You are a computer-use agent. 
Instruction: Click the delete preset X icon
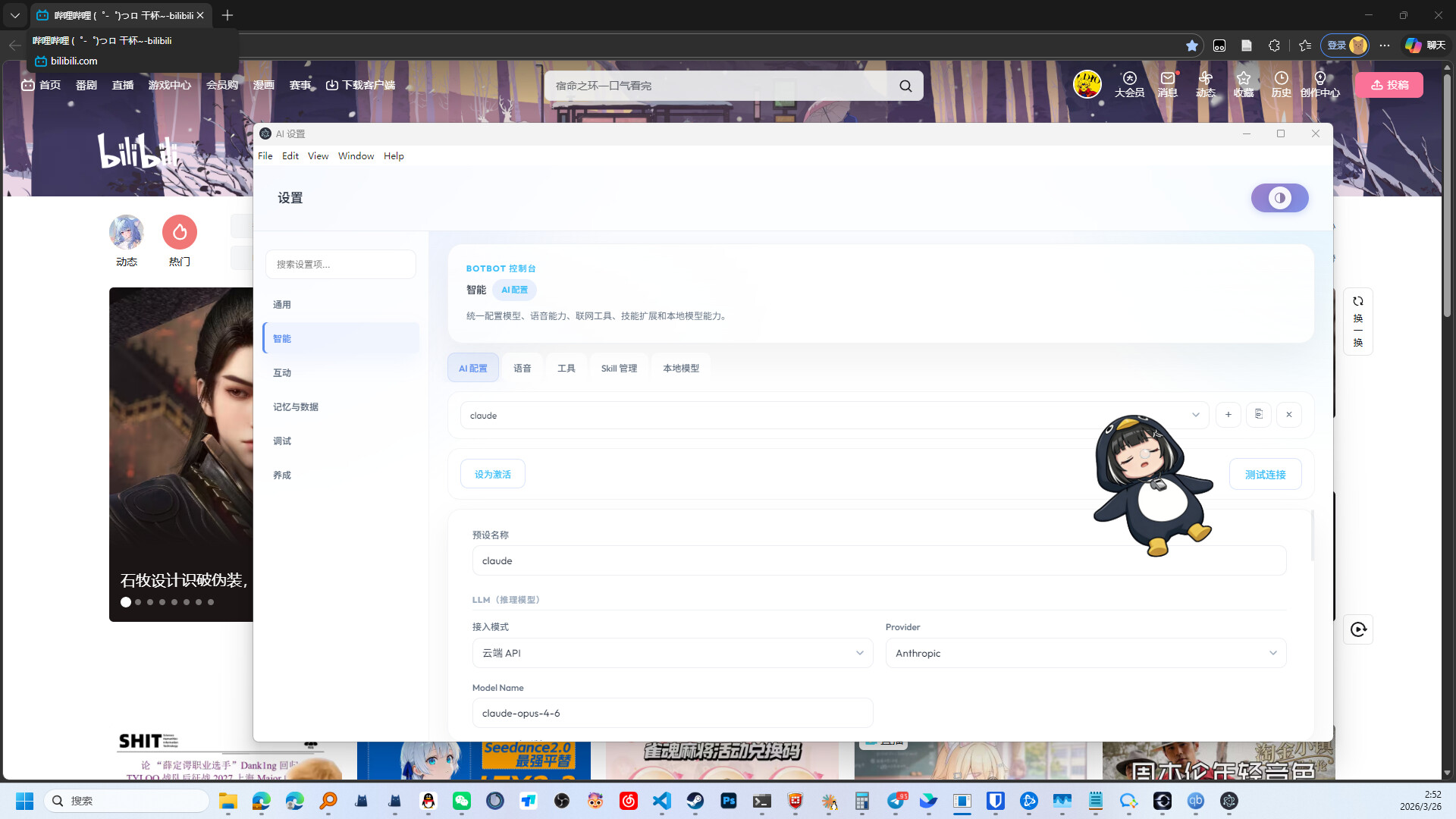(1288, 415)
